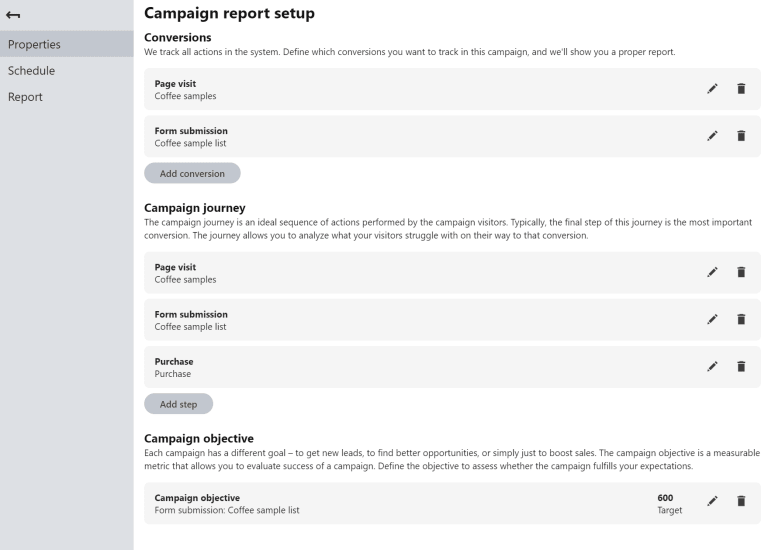Delete the Page visit conversion
Image resolution: width=768 pixels, height=550 pixels.
(x=741, y=89)
